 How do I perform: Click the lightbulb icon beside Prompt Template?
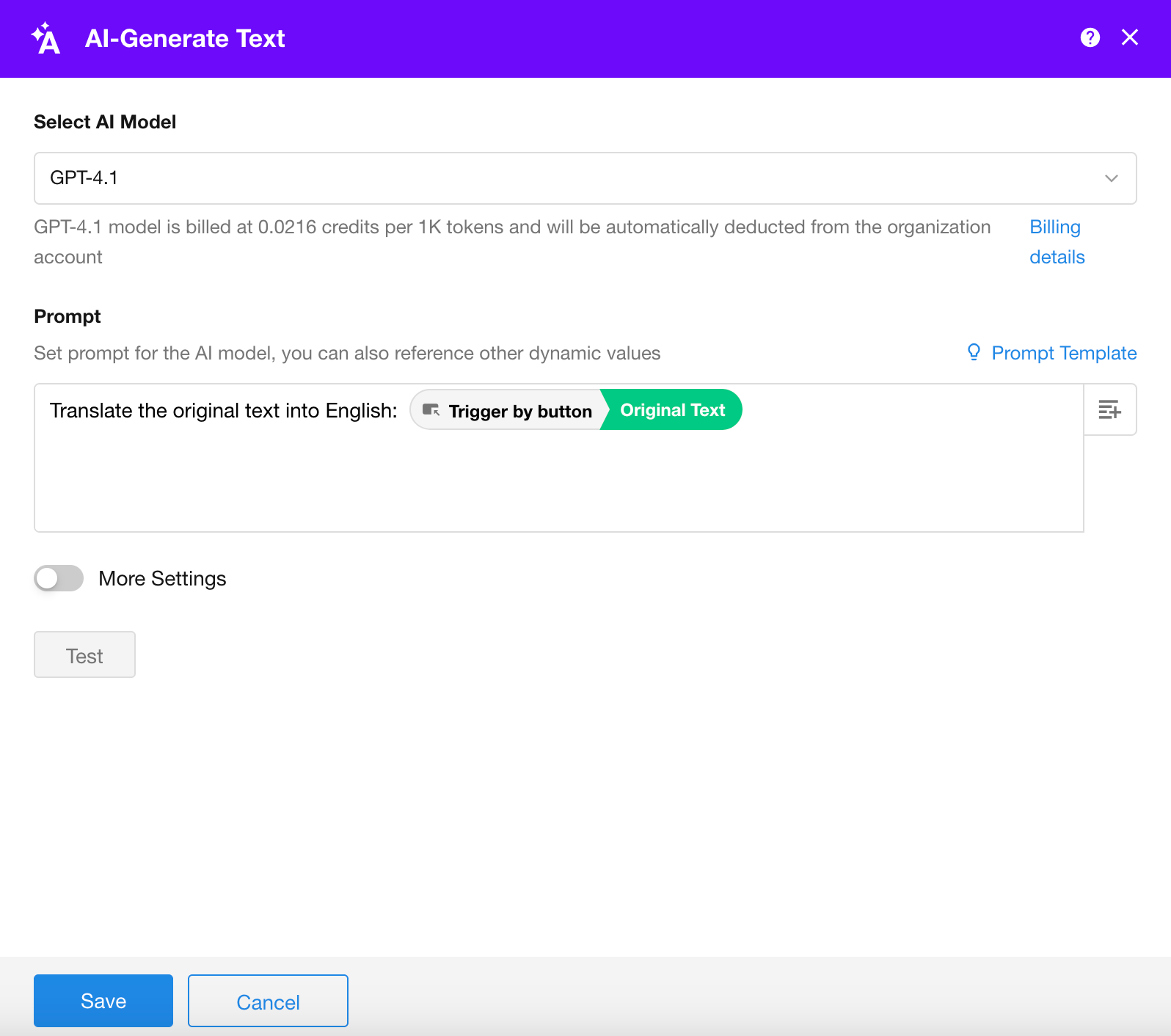pyautogui.click(x=974, y=352)
